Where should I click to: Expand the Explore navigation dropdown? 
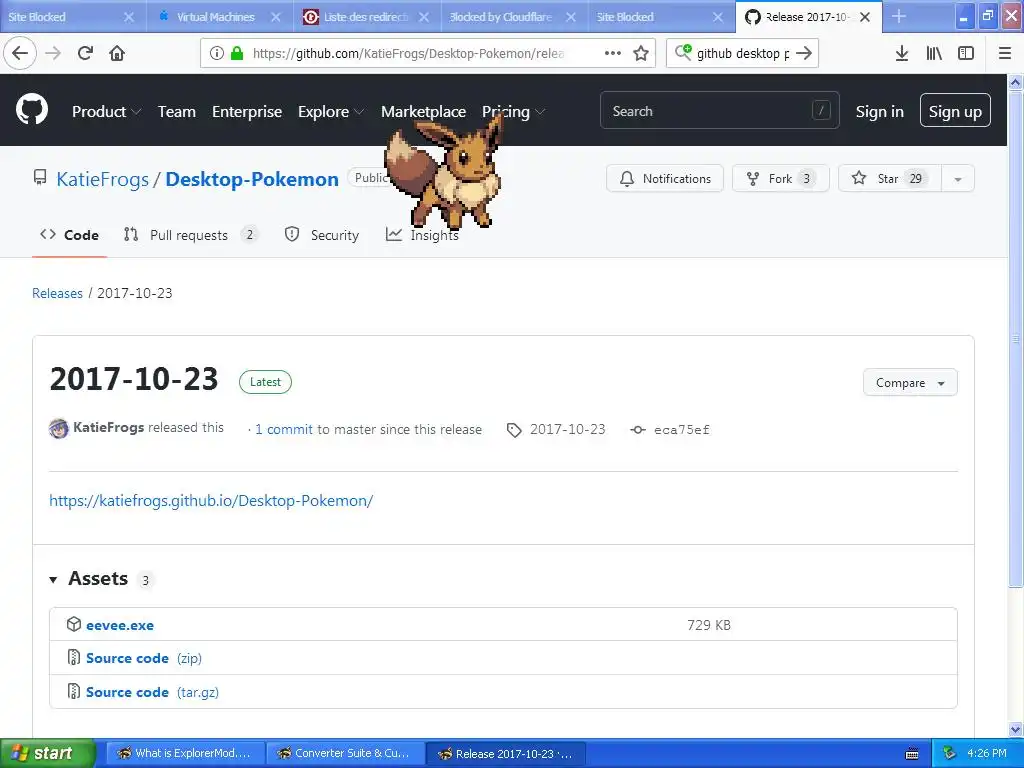(x=330, y=112)
